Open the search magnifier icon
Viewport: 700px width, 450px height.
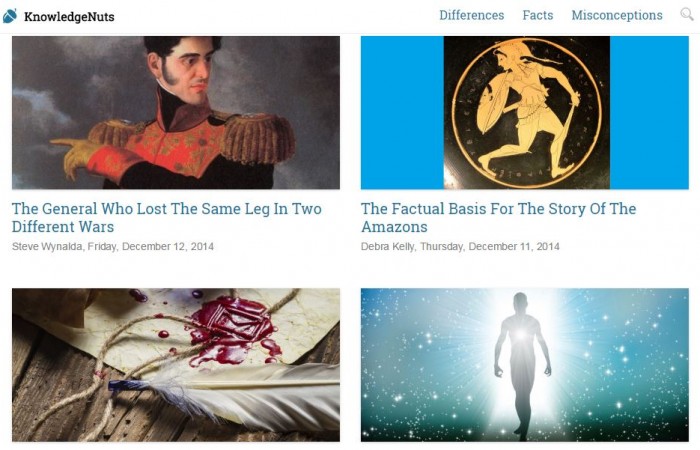pos(687,14)
